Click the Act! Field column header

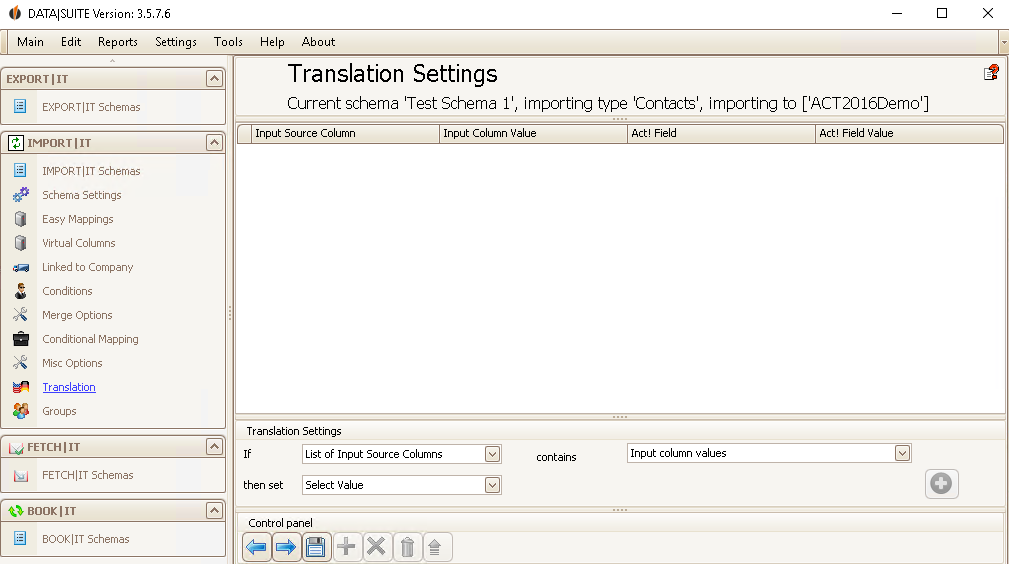(x=721, y=133)
